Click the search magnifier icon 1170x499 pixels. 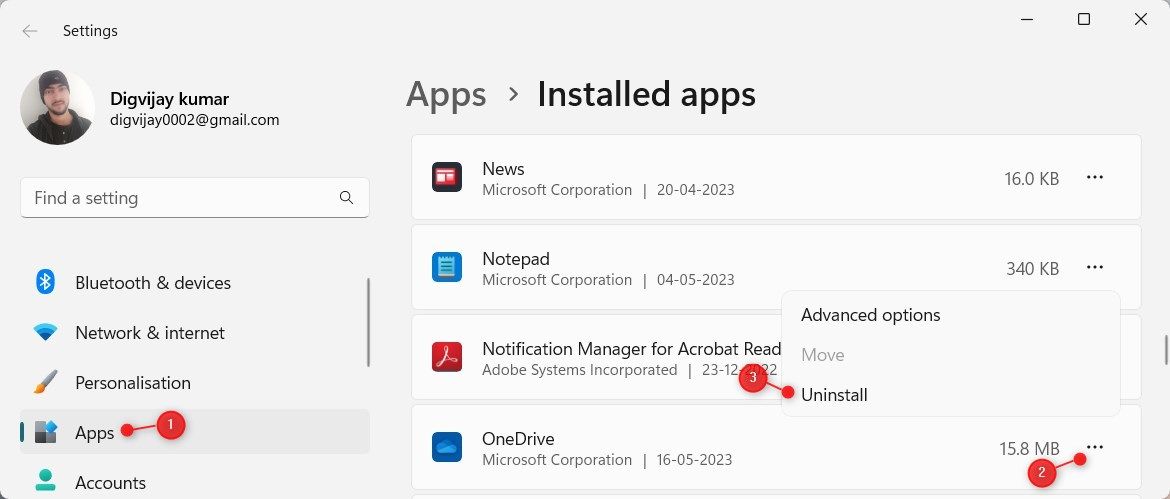tap(346, 198)
